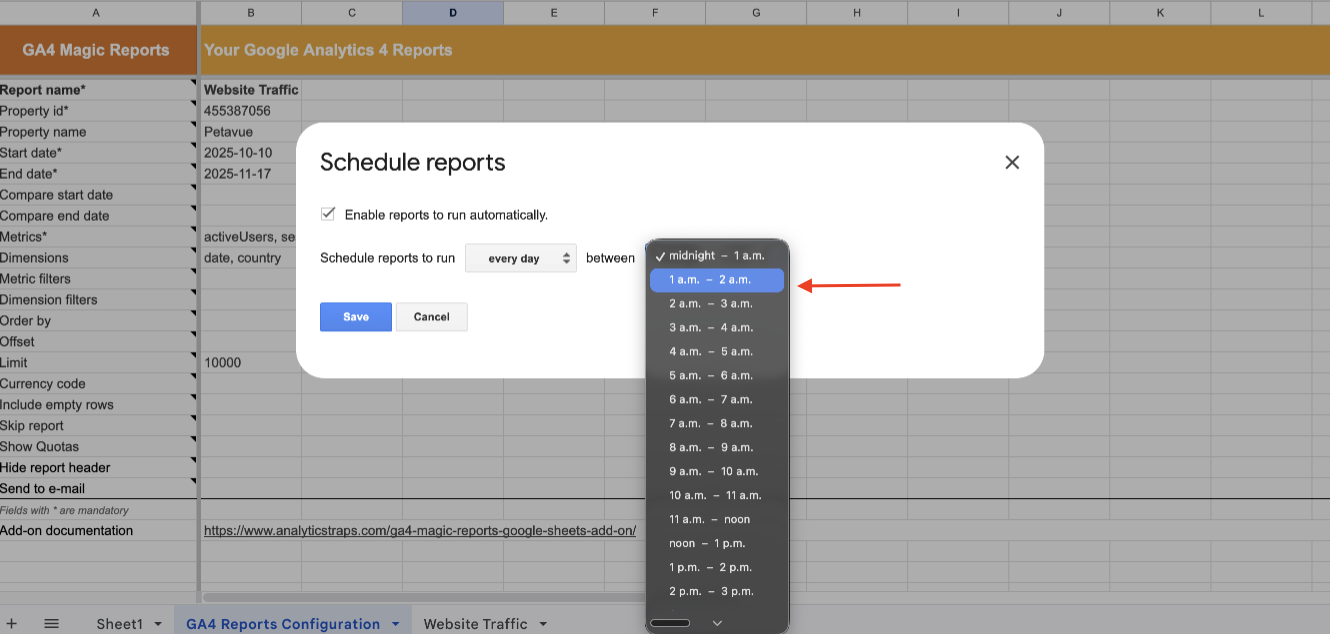Click the start date 2025-10-10 cell
This screenshot has height=634, width=1330.
[251, 153]
